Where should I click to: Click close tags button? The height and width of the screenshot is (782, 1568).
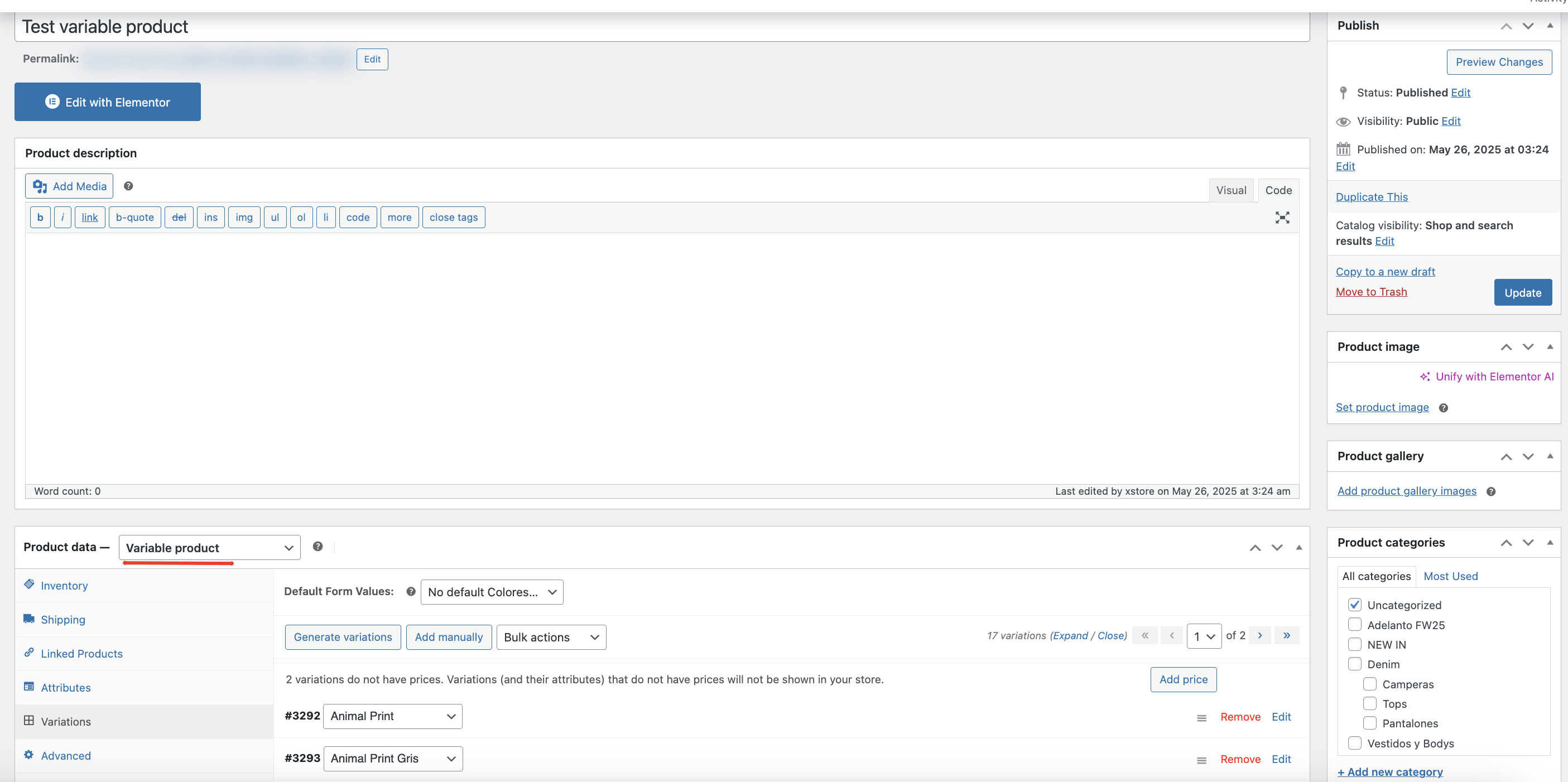point(454,218)
